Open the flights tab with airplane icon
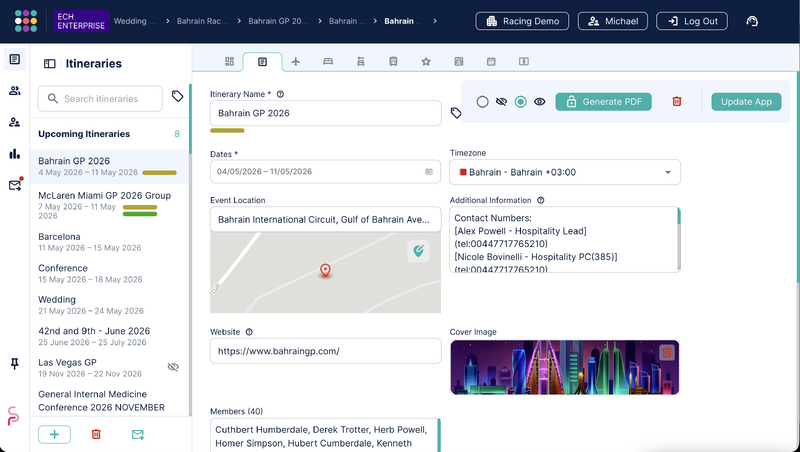 click(295, 62)
